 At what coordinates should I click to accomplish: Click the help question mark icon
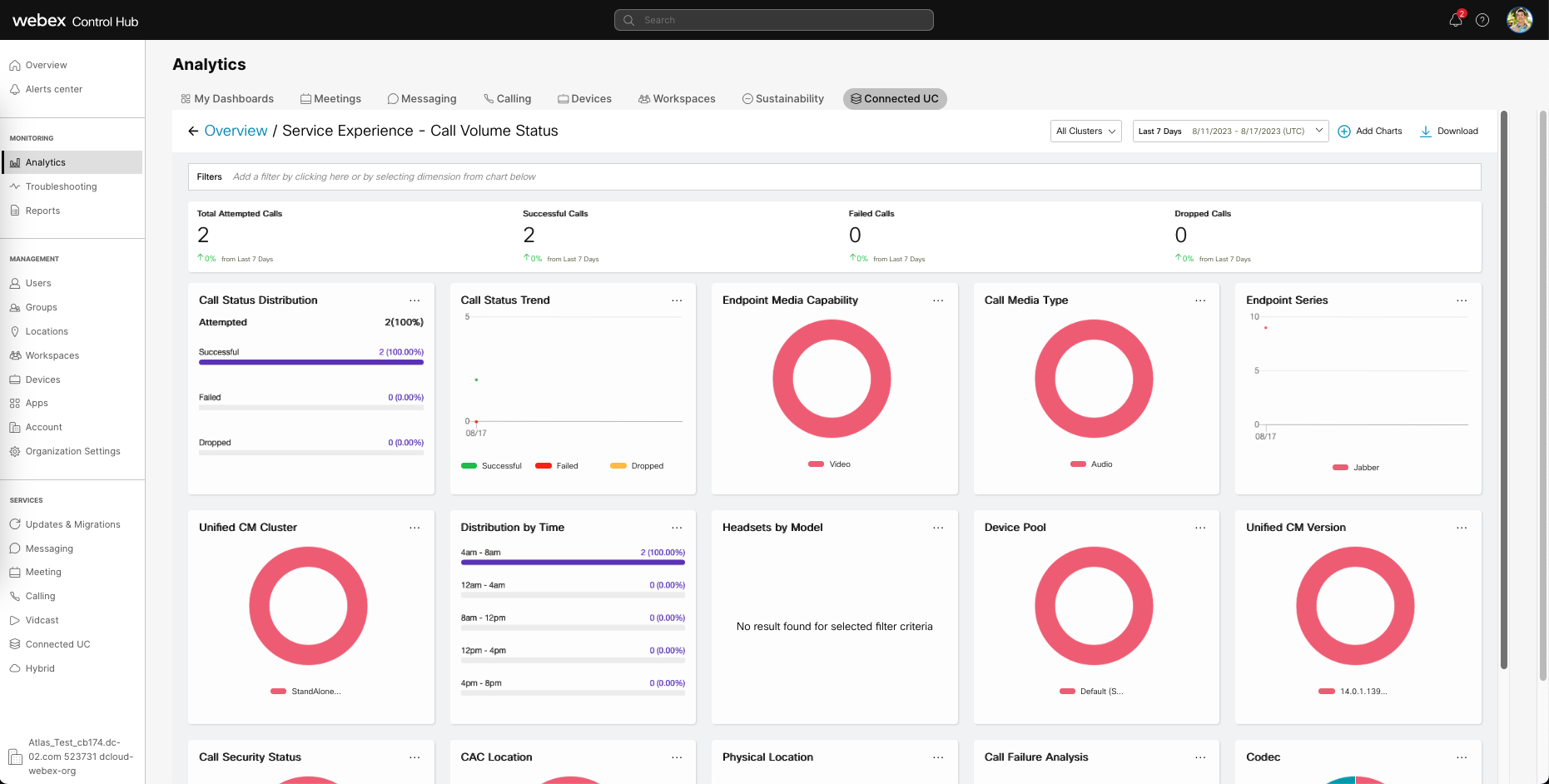pos(1482,20)
